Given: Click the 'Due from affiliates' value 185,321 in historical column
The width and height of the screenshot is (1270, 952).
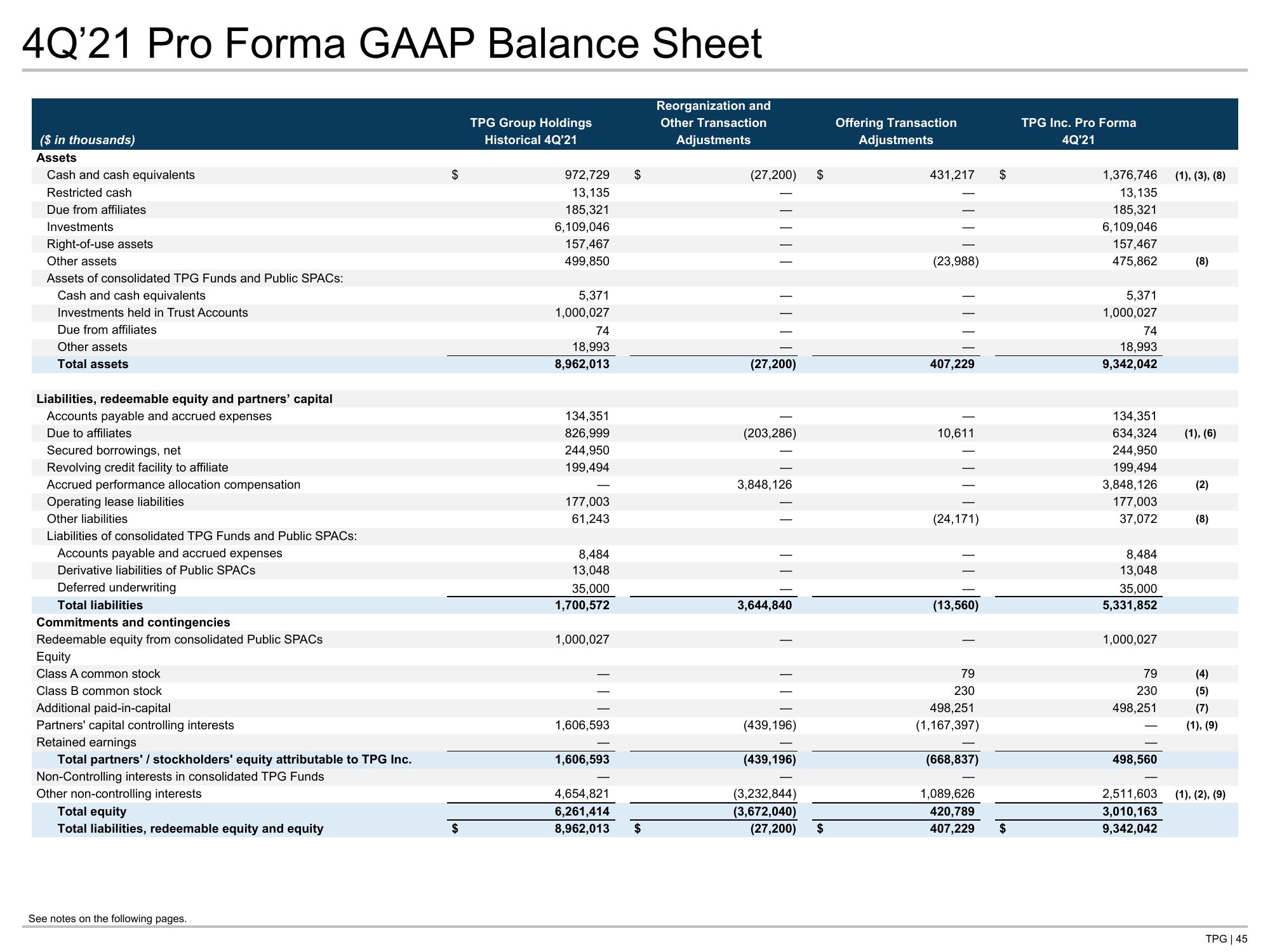Looking at the screenshot, I should [587, 209].
